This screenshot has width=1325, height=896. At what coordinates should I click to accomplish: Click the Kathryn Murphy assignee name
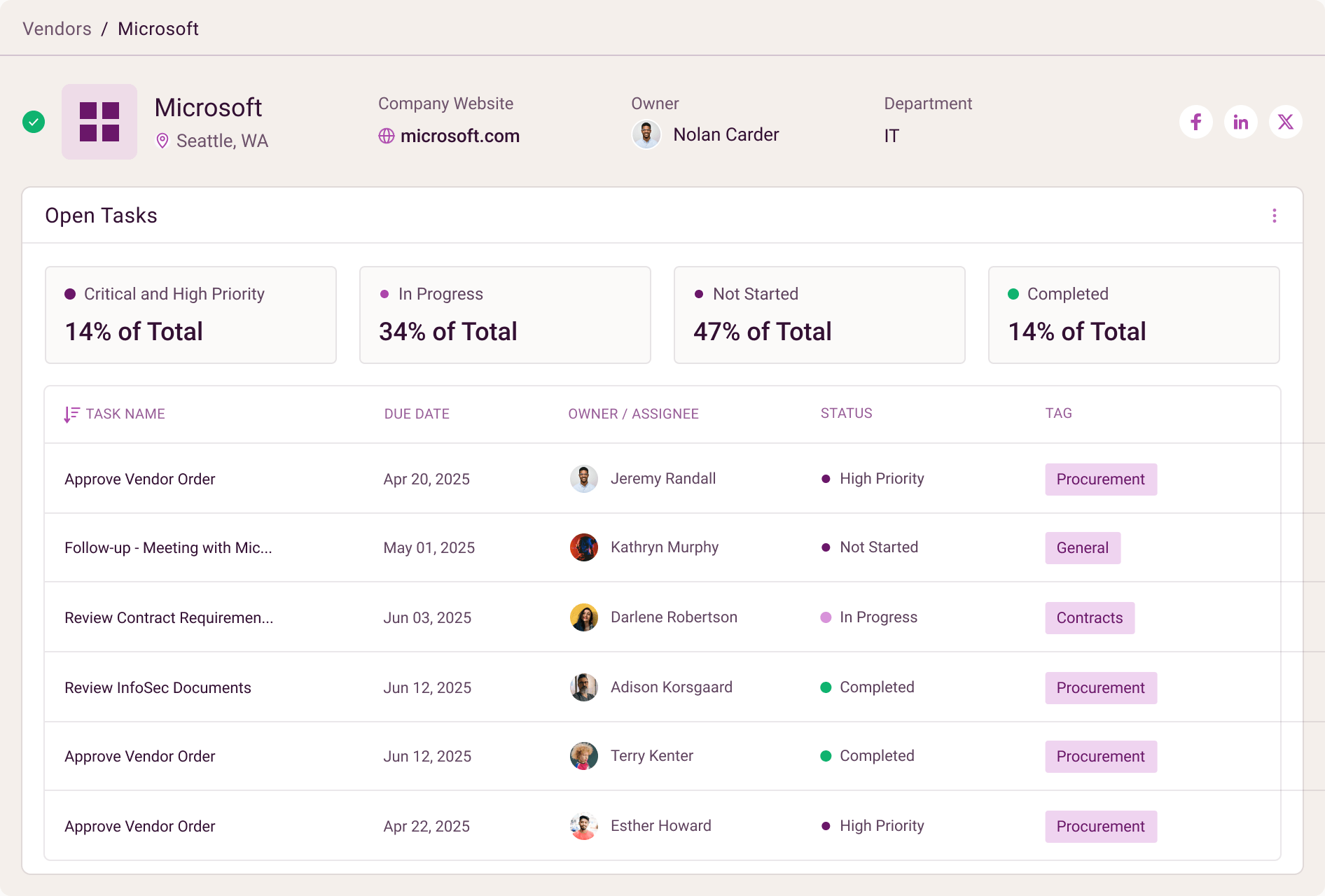pos(665,547)
